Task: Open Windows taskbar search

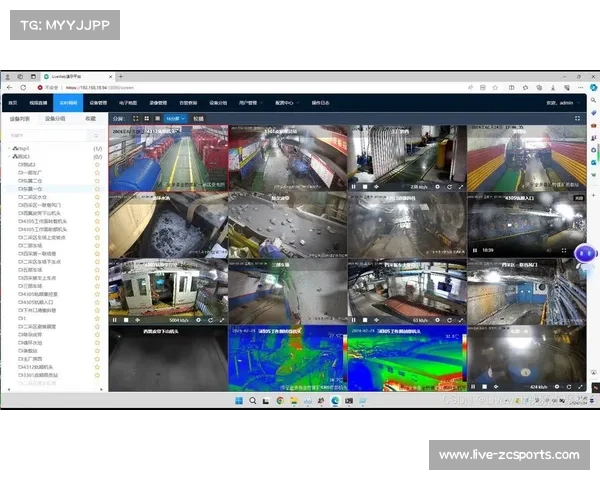Action: (x=253, y=401)
